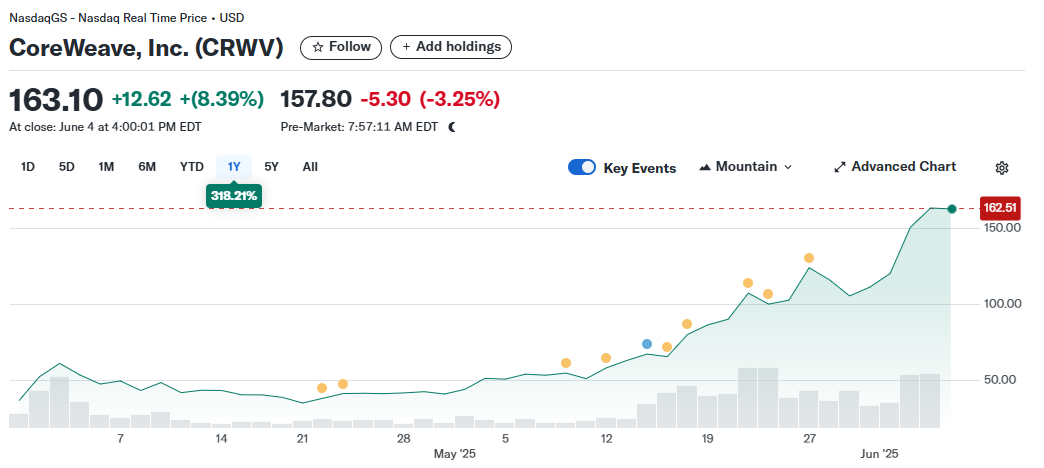Click the red 162.51 price label
This screenshot has width=1044, height=468.
(1000, 208)
